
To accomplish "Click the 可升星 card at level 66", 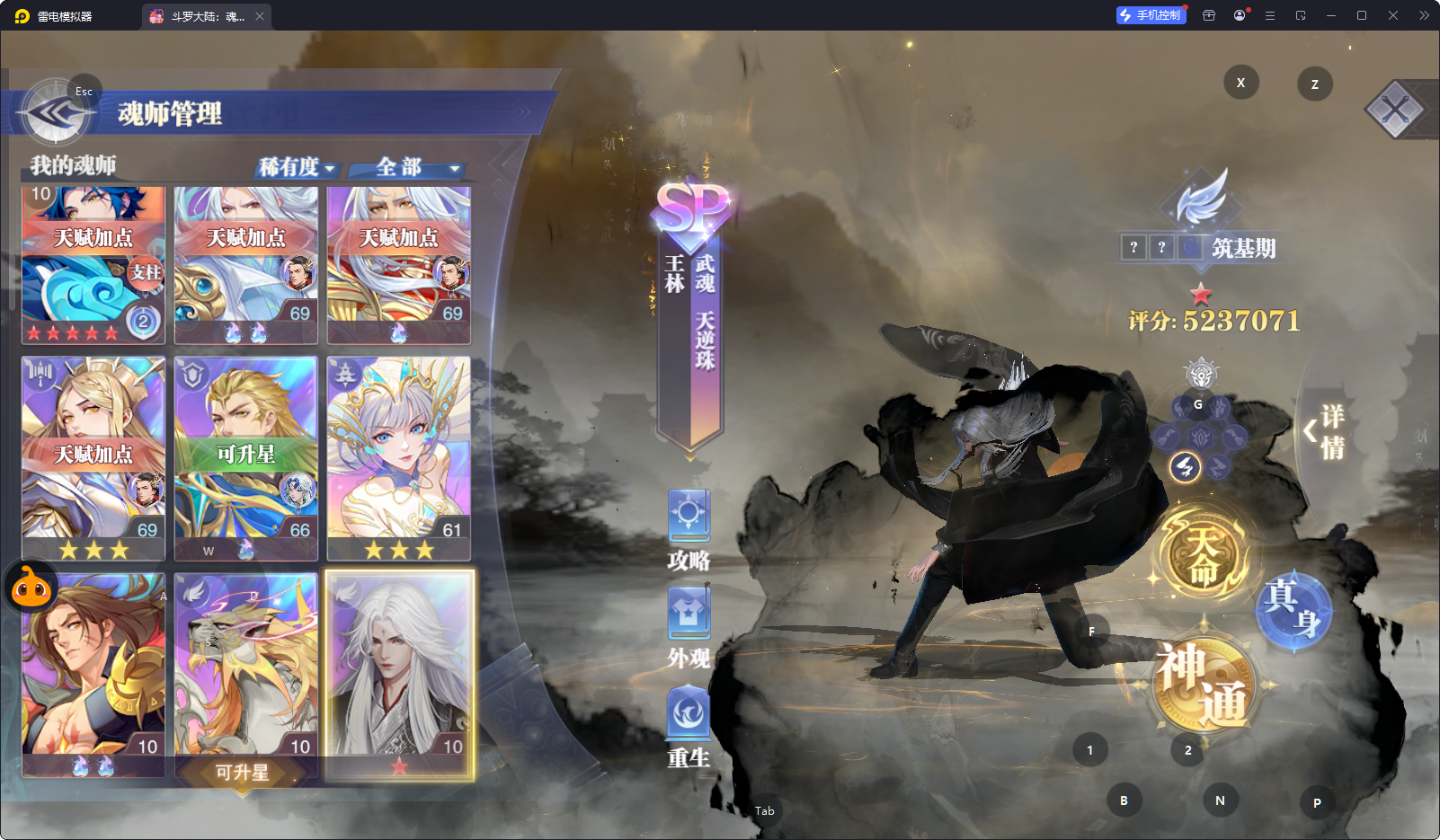I will 246,458.
